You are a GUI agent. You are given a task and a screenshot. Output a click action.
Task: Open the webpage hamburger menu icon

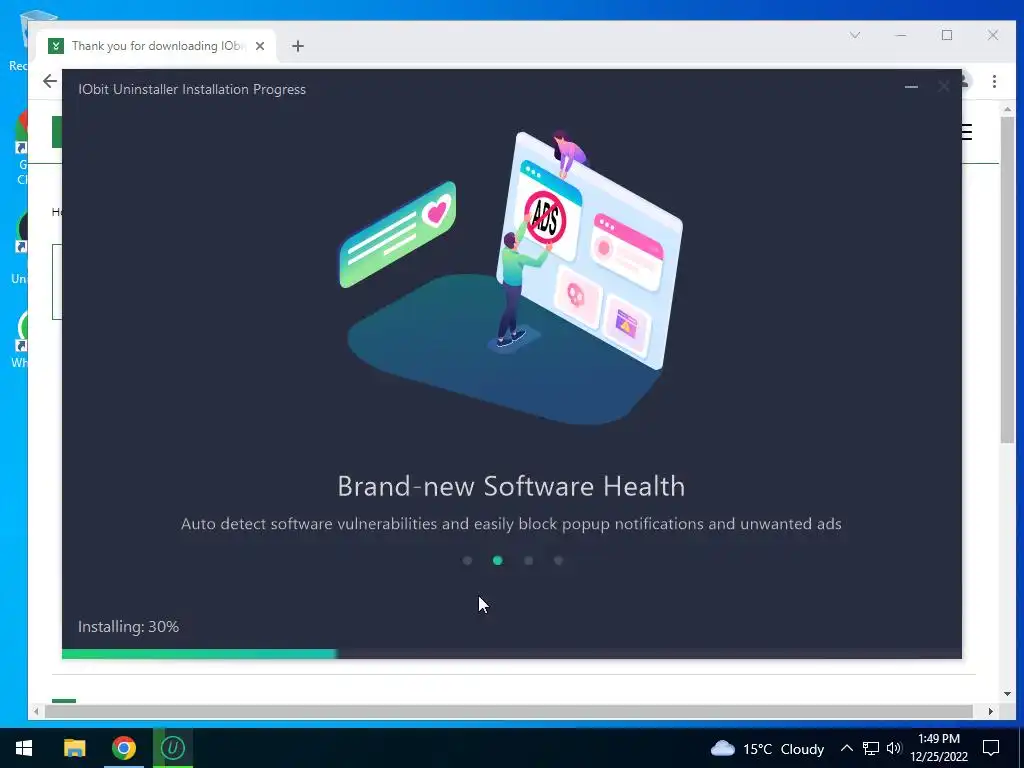pos(967,132)
